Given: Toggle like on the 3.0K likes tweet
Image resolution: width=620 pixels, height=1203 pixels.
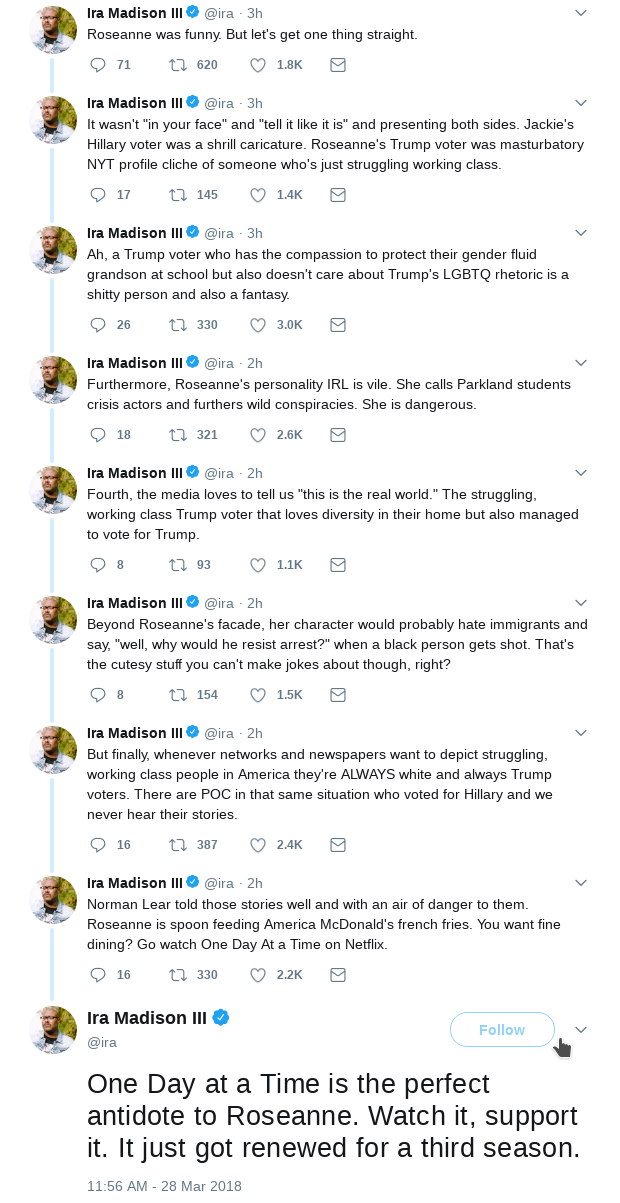Looking at the screenshot, I should (x=258, y=325).
